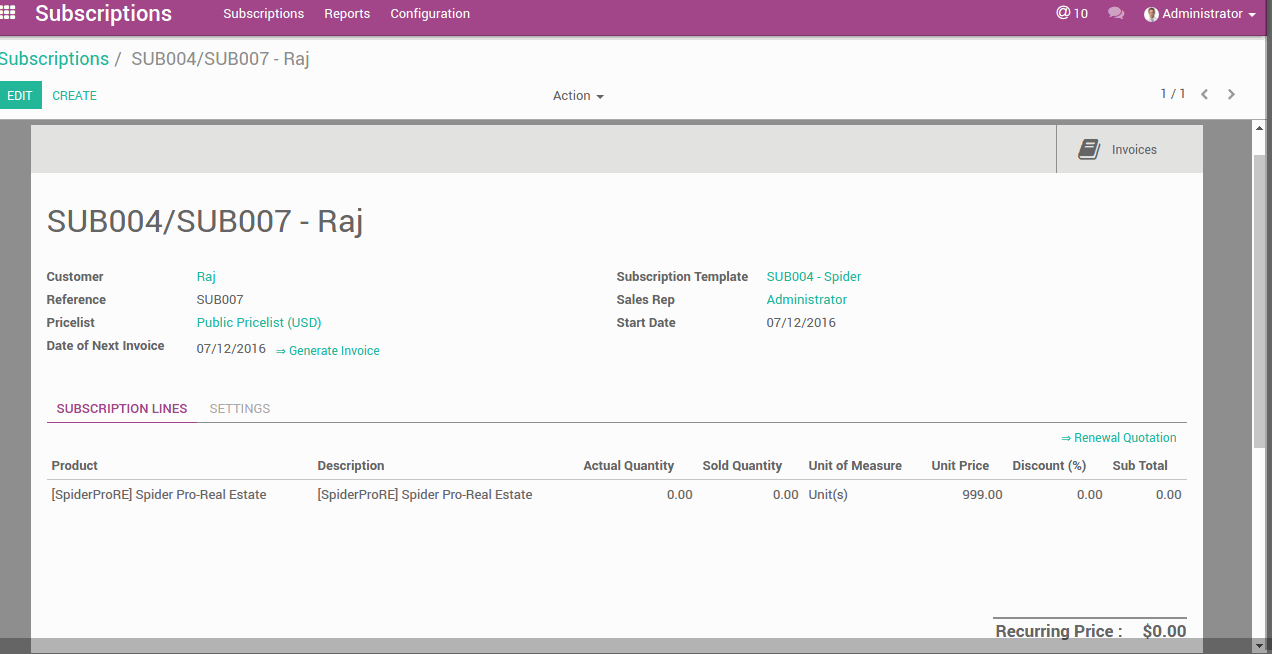The image size is (1272, 654).
Task: Sort by Unit of Measure header
Action: [x=855, y=466]
